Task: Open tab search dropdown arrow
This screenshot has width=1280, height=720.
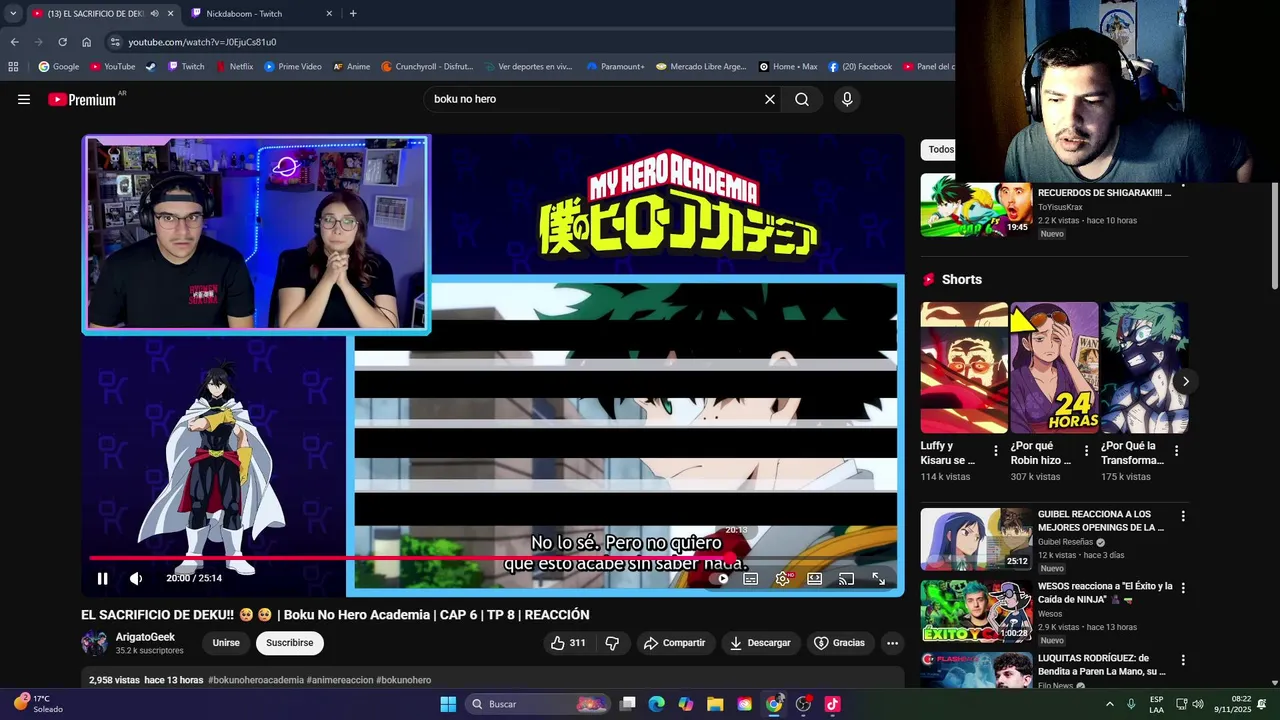Action: 13,14
